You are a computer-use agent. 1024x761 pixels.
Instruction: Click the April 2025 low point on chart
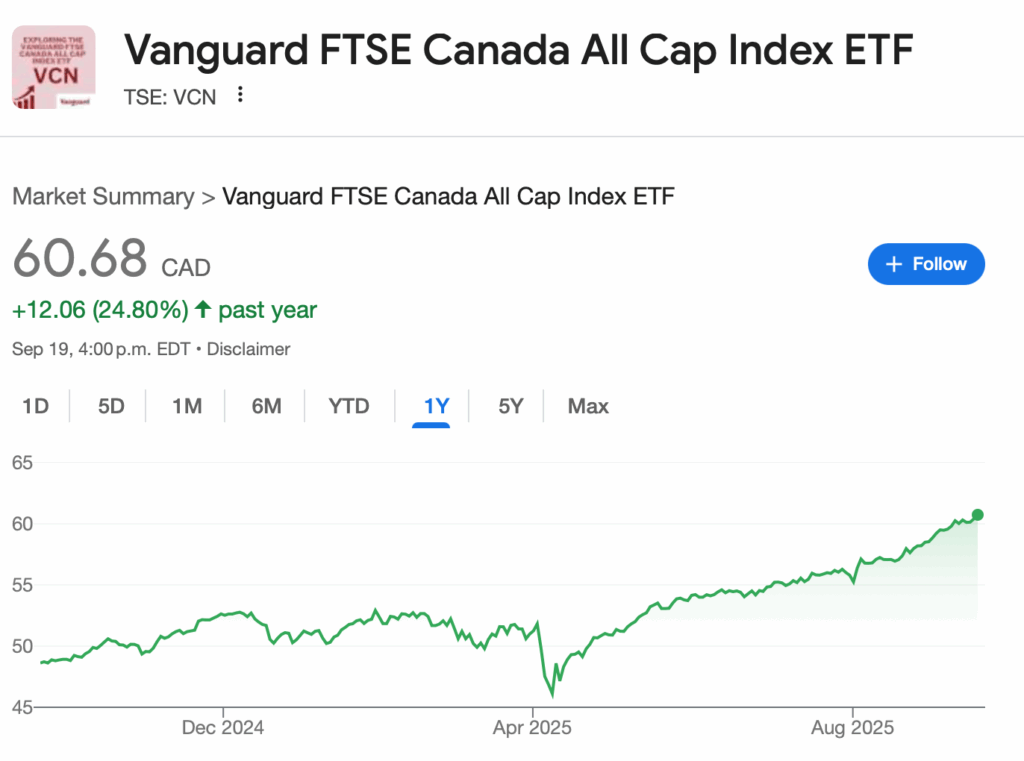(552, 695)
